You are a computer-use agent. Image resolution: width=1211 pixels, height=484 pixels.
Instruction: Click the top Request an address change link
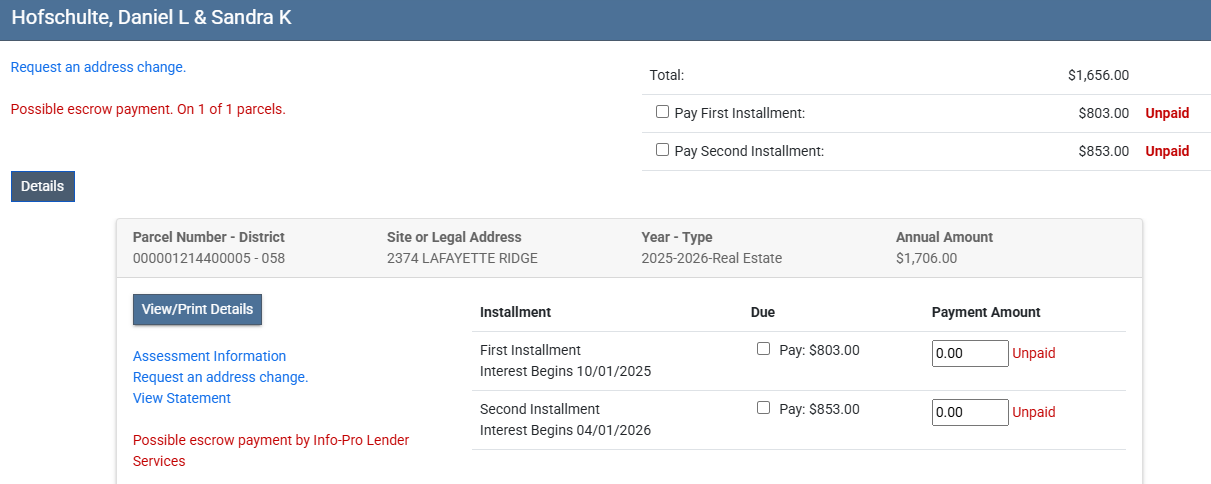98,67
